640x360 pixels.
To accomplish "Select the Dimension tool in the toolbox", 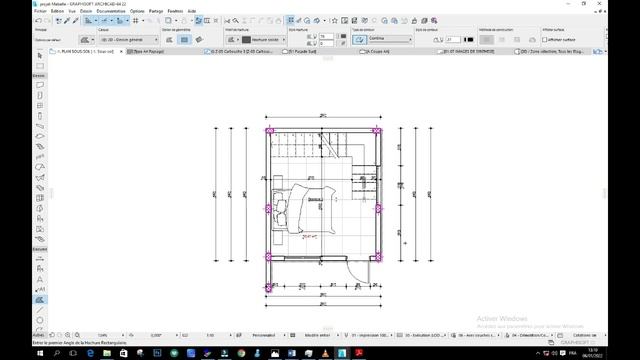I will coord(40,258).
